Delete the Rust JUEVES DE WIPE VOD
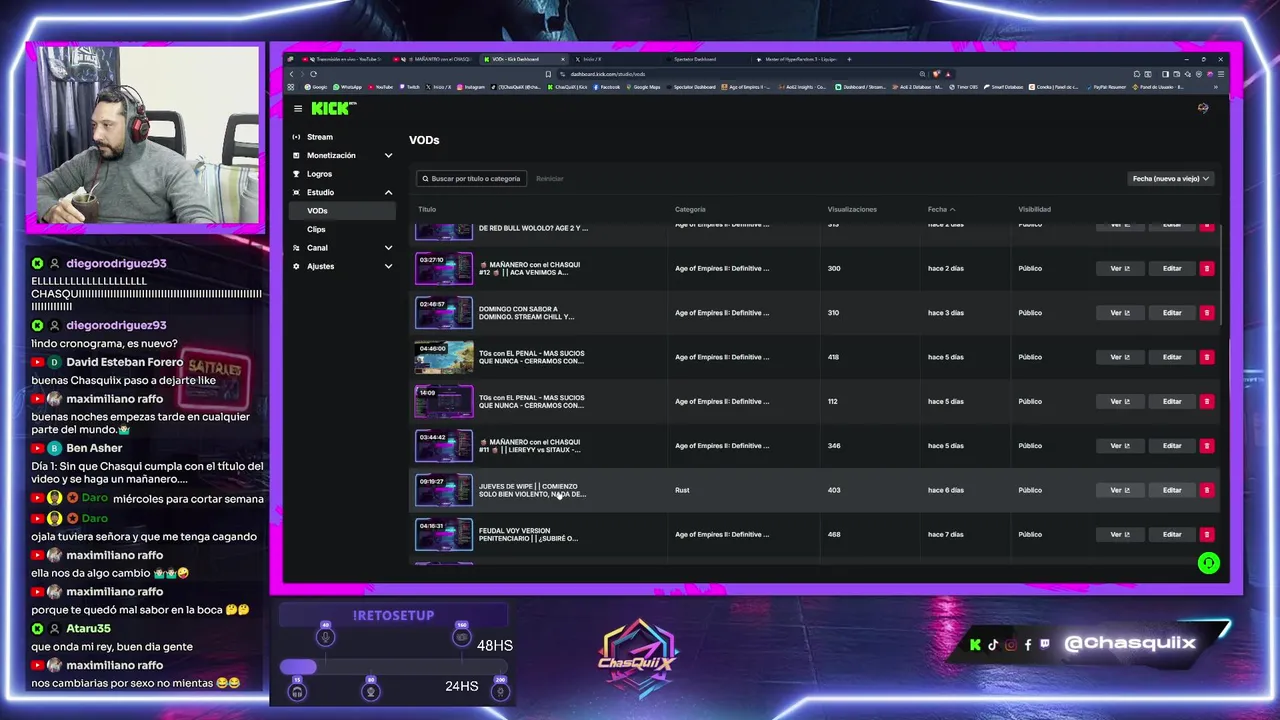The width and height of the screenshot is (1280, 720). click(1206, 490)
